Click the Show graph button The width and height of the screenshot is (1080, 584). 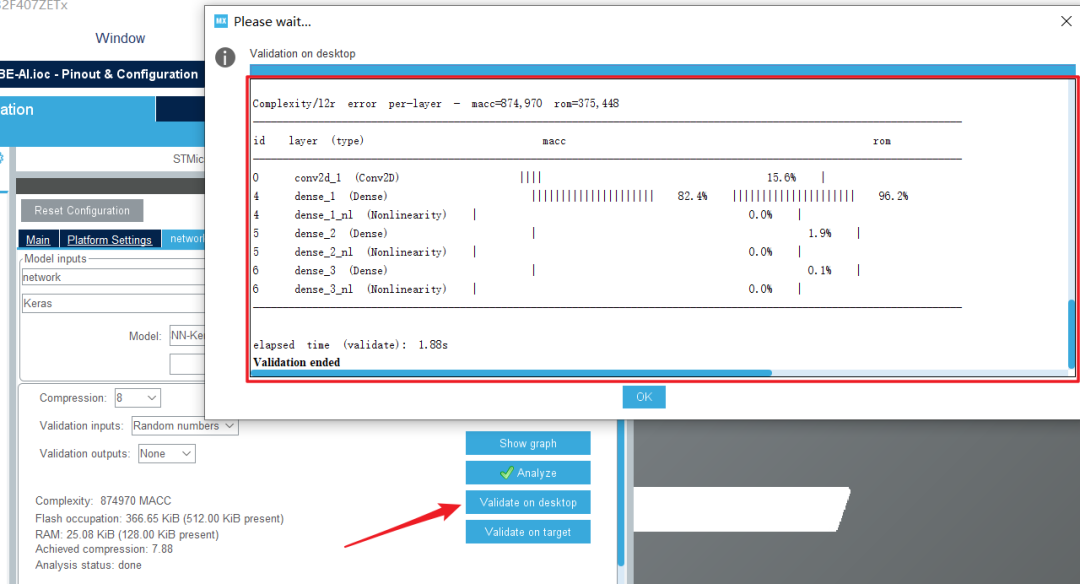(528, 444)
